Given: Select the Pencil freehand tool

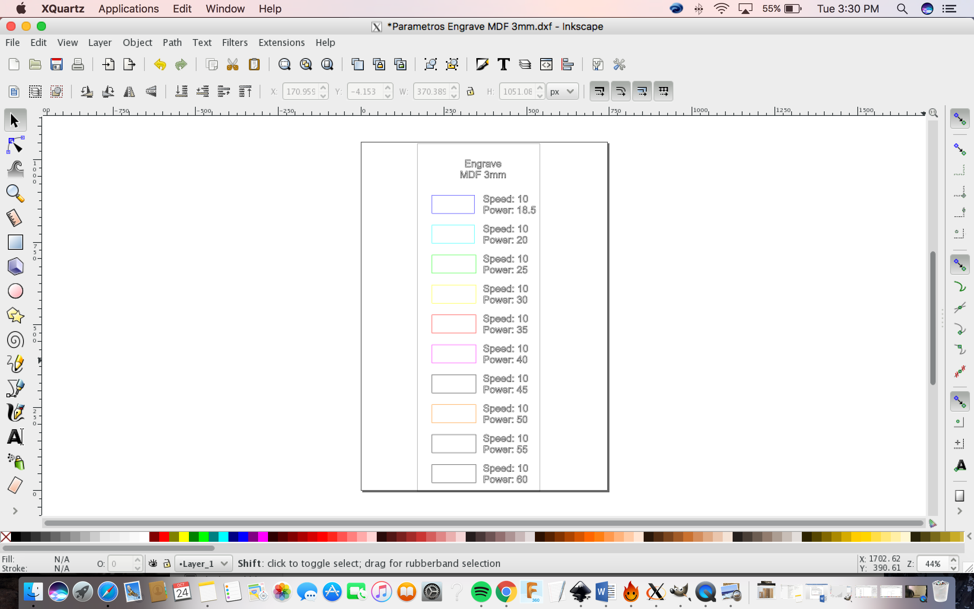Looking at the screenshot, I should coord(16,364).
